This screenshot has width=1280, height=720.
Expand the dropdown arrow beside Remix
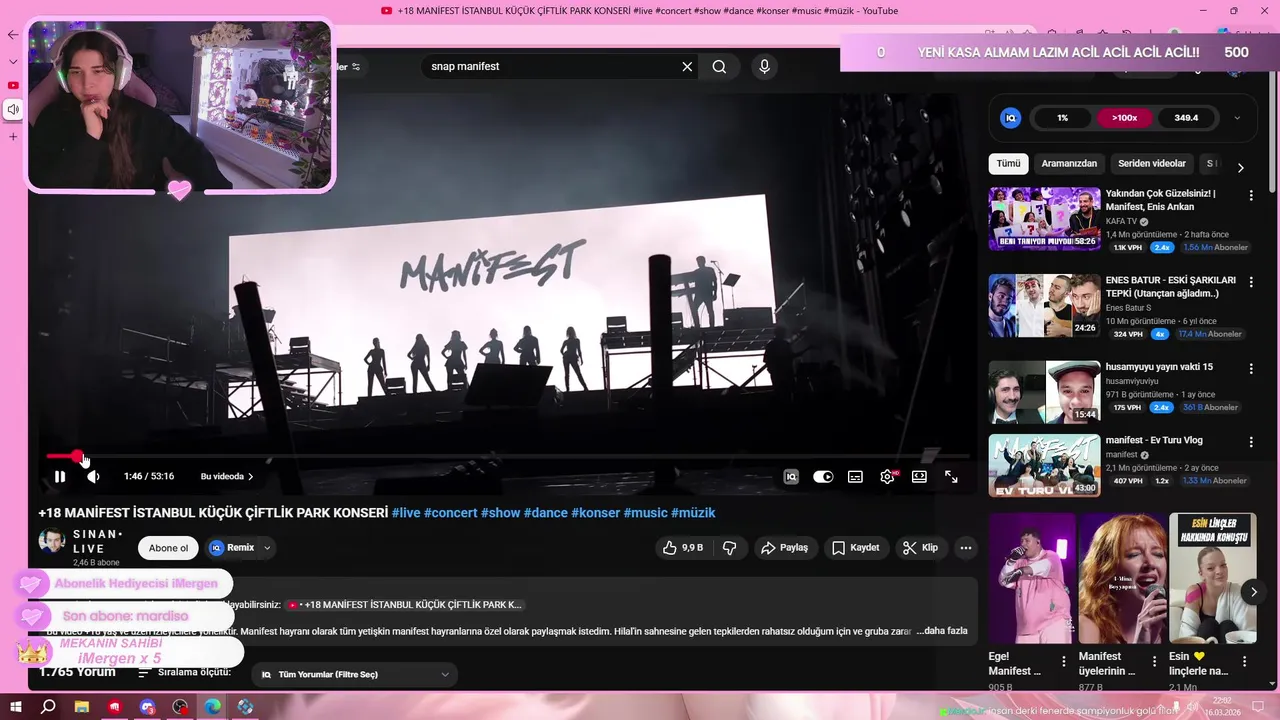point(267,548)
